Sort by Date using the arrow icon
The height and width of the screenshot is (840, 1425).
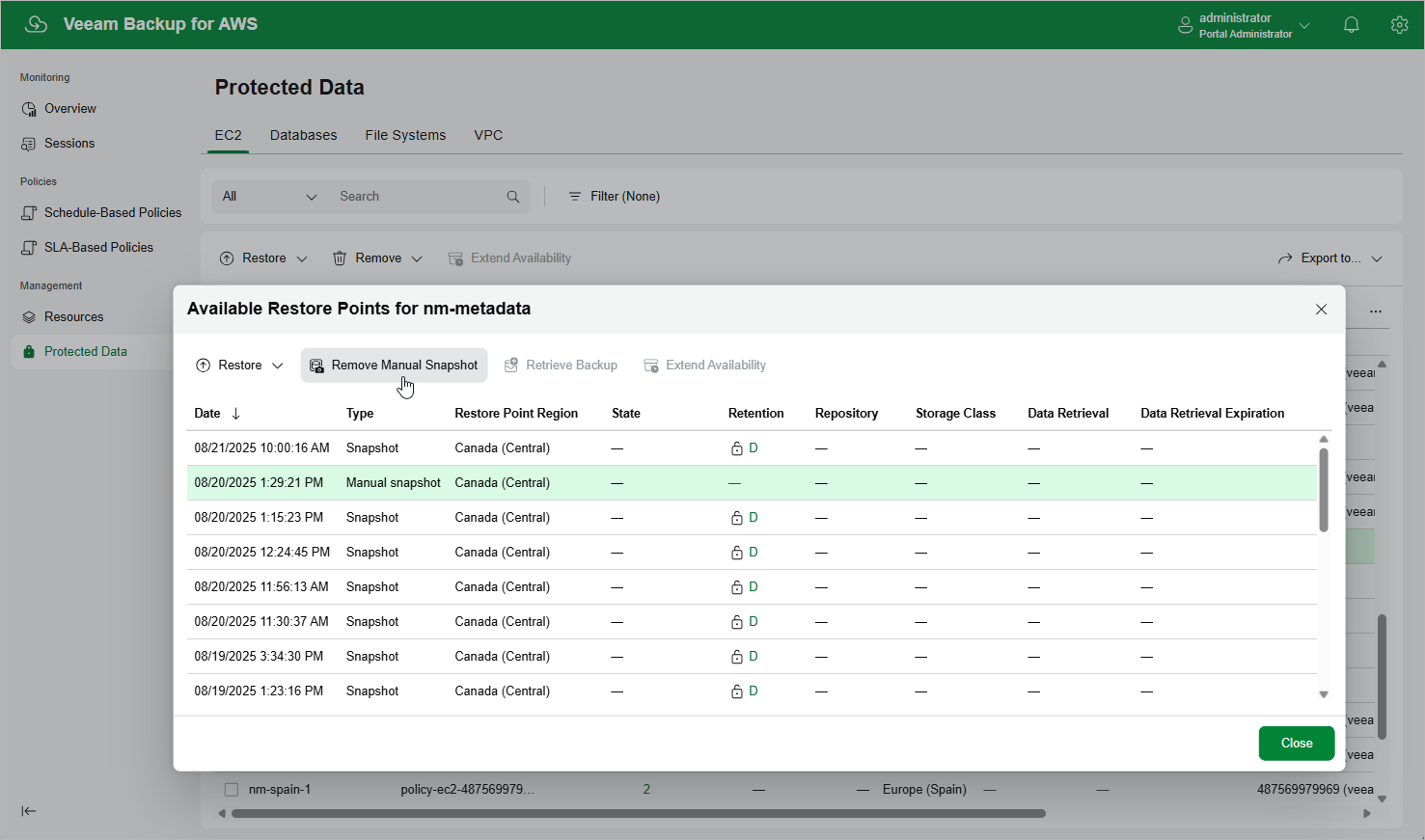pos(235,414)
